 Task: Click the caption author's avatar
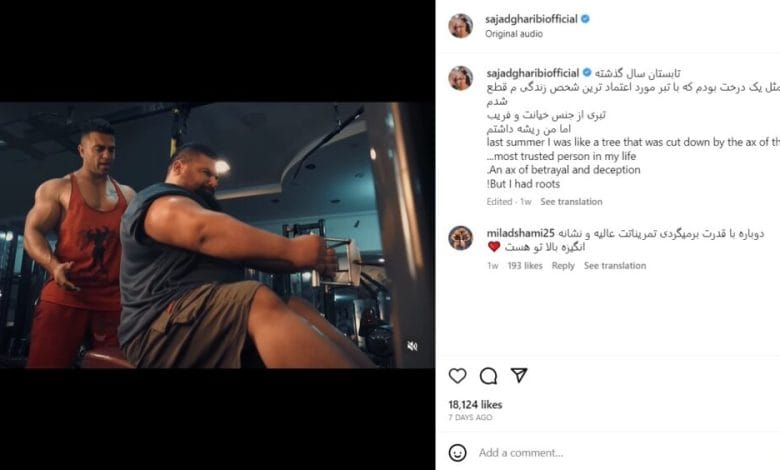point(460,78)
